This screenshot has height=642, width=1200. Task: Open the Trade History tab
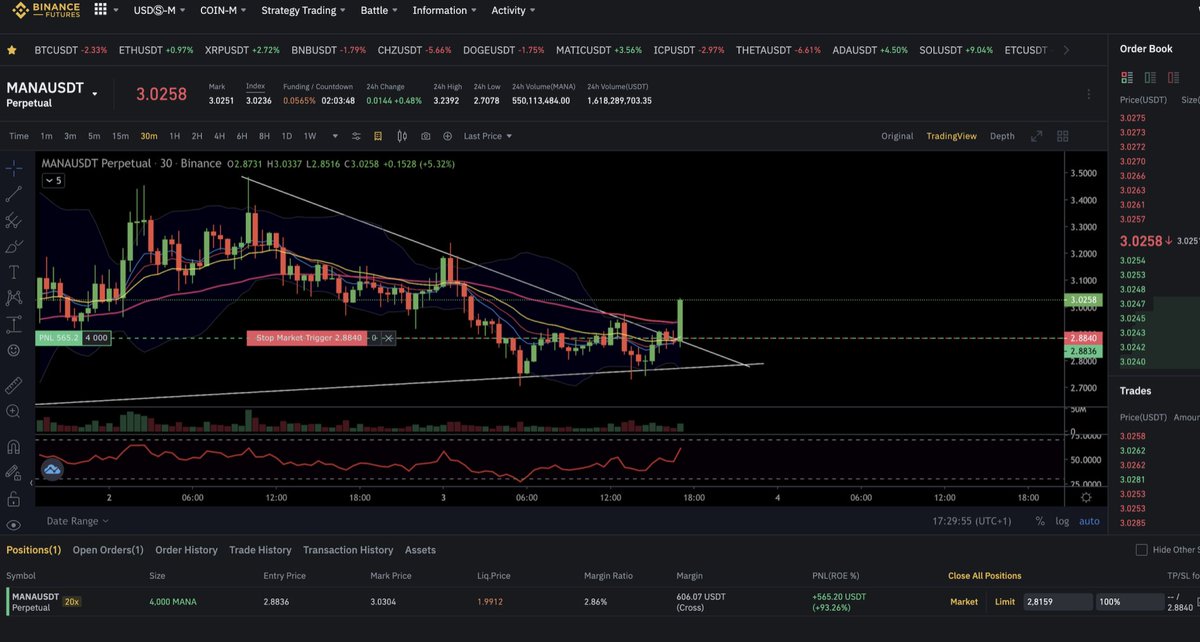260,550
